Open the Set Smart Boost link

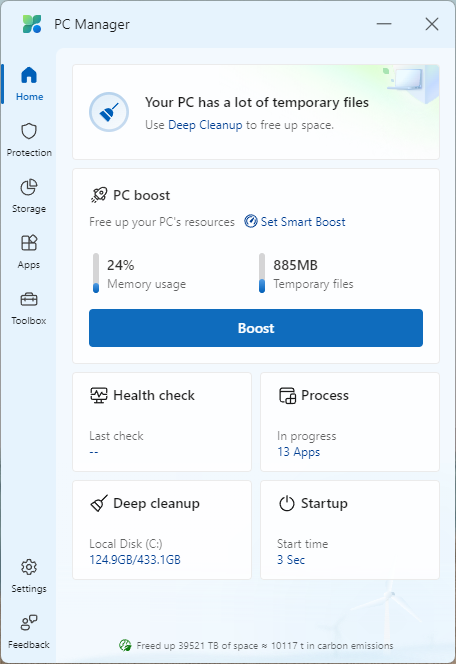pyautogui.click(x=295, y=221)
